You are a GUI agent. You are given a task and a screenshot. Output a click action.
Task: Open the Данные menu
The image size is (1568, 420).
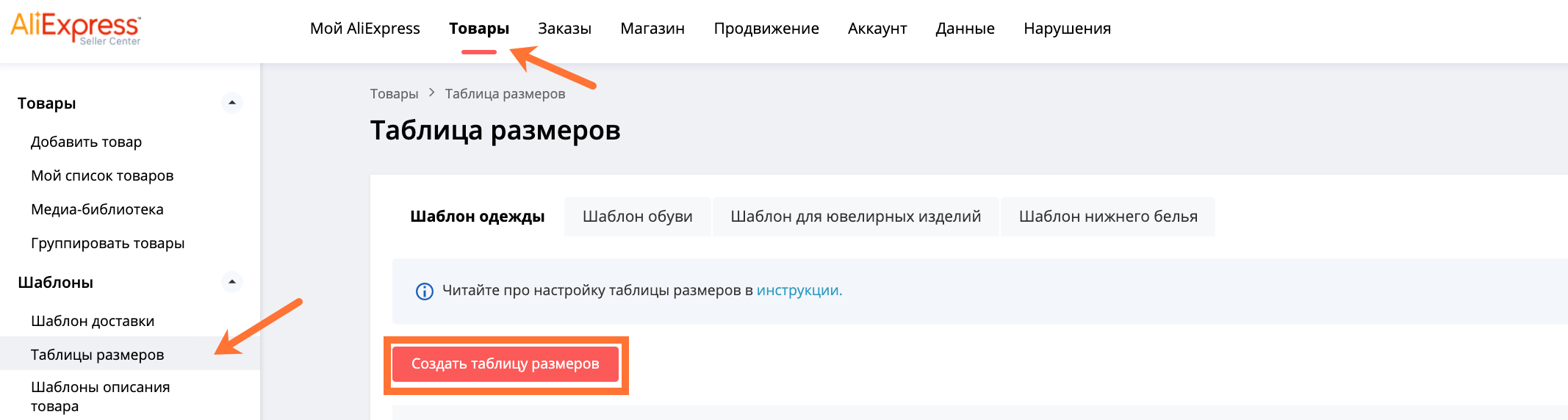coord(965,29)
